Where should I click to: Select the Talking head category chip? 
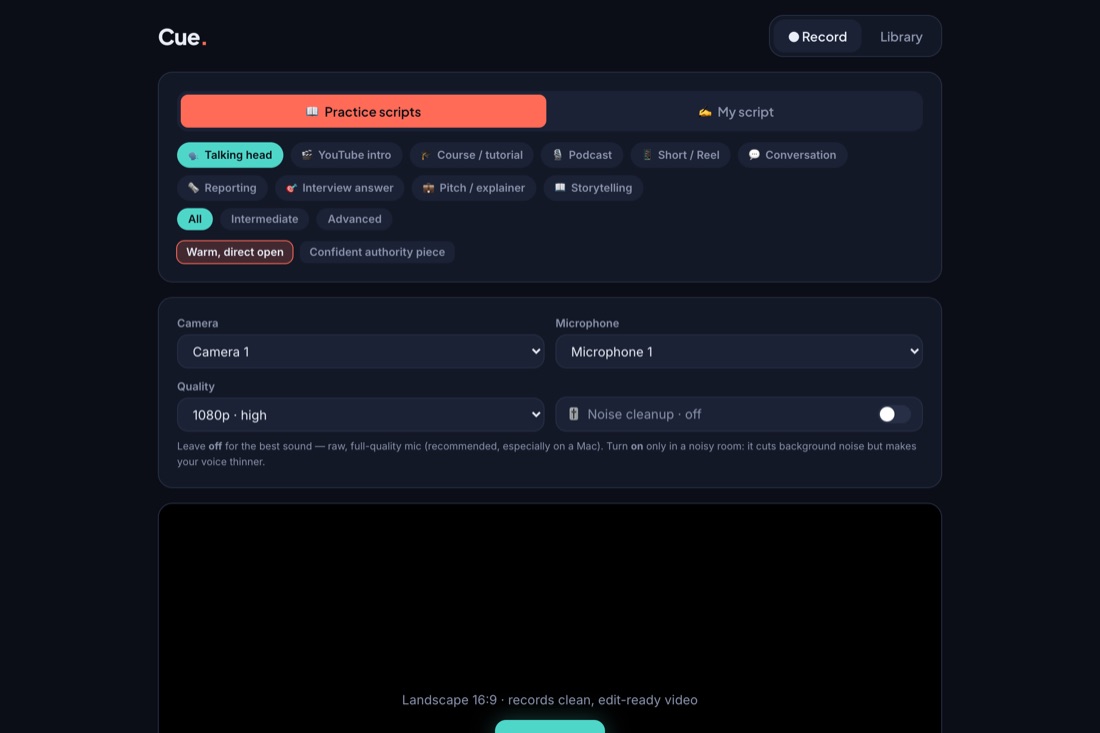click(x=230, y=155)
